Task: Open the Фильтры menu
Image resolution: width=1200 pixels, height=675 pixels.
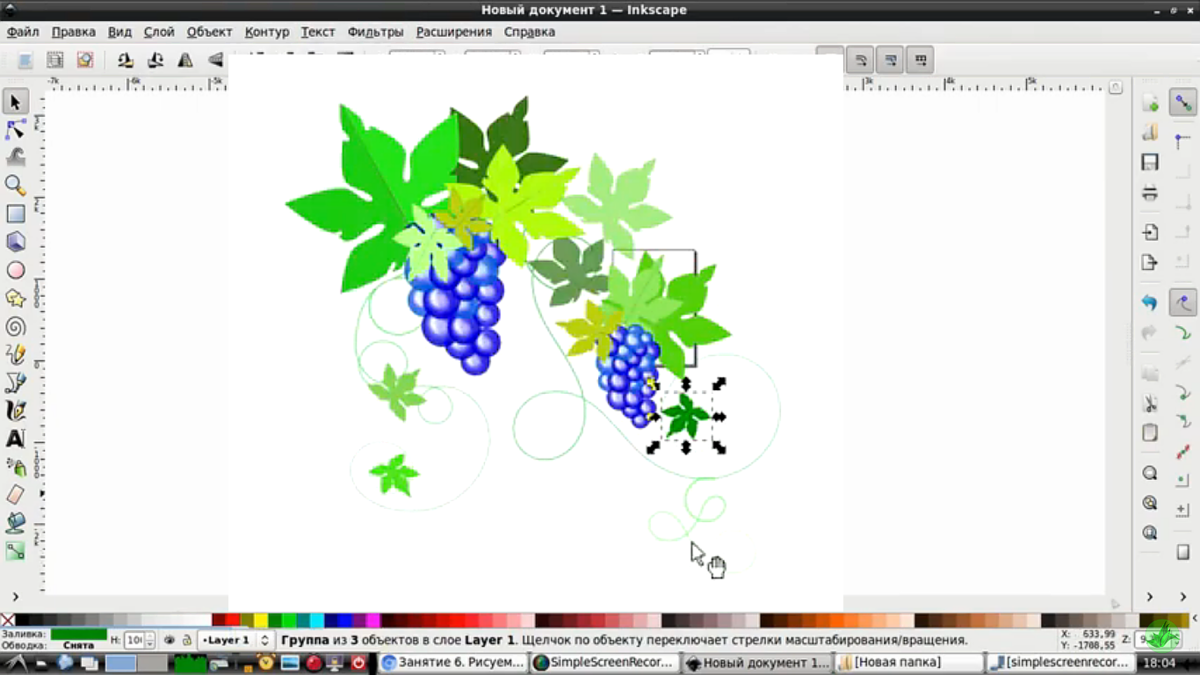Action: tap(375, 32)
